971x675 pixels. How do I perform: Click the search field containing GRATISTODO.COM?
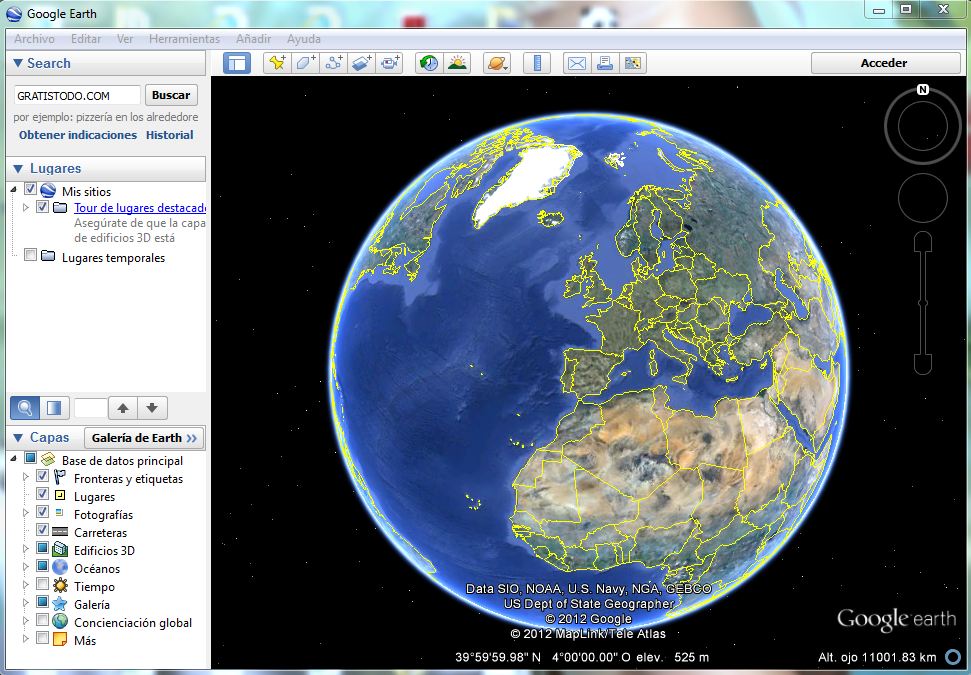pos(77,95)
